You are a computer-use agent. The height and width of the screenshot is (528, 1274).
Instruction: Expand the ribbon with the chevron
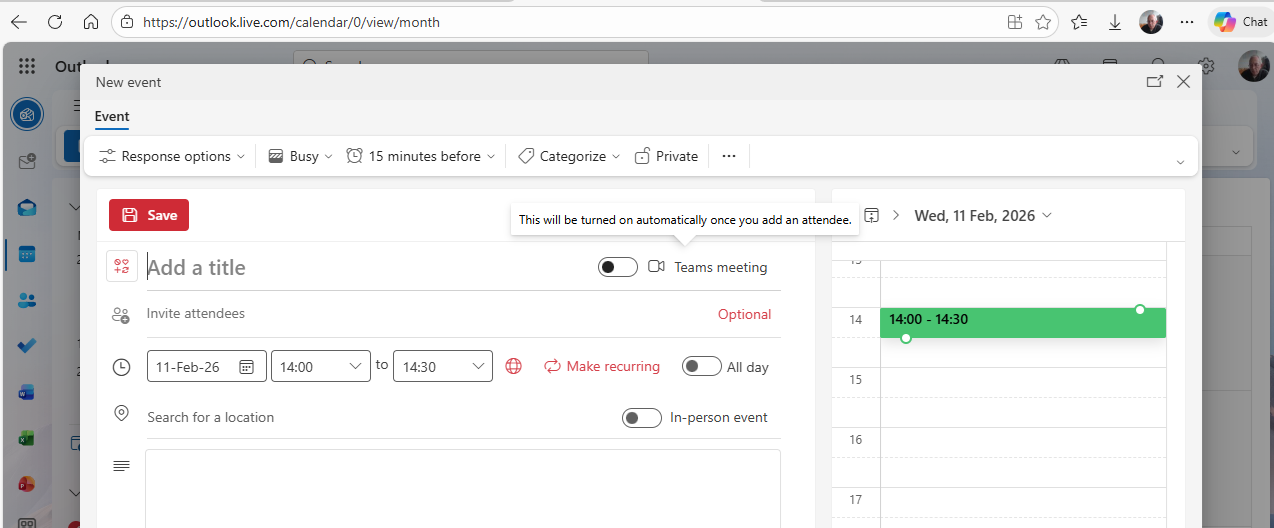coord(1180,162)
